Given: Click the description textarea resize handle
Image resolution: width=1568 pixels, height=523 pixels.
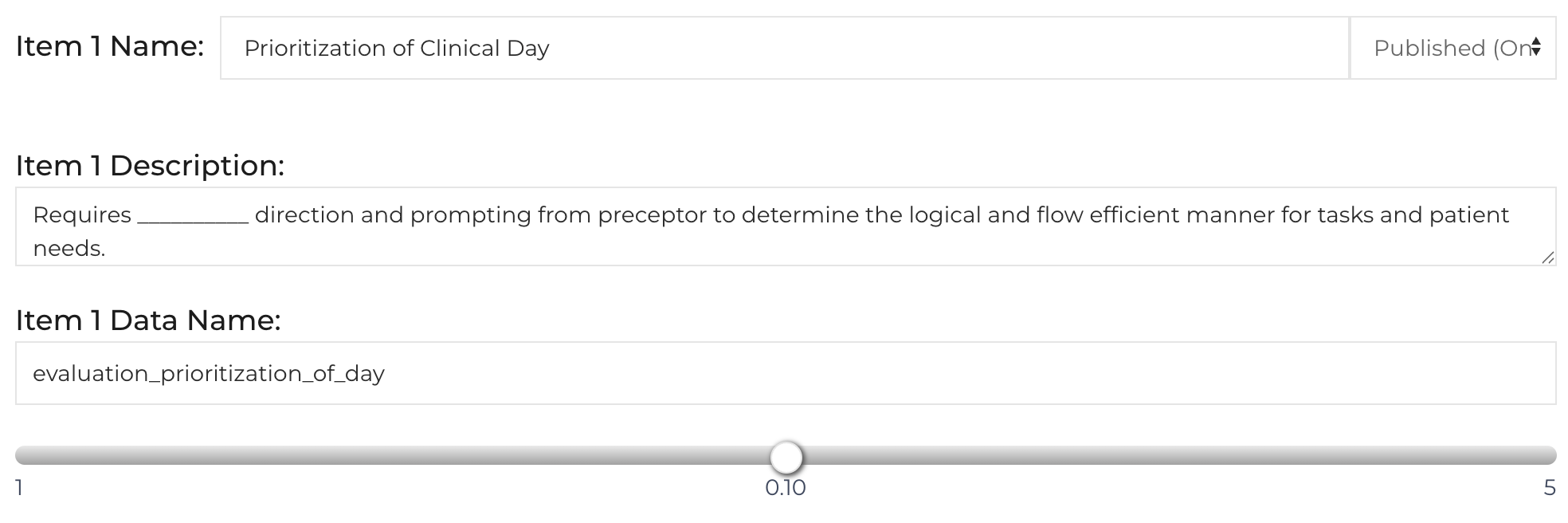Looking at the screenshot, I should (1547, 258).
